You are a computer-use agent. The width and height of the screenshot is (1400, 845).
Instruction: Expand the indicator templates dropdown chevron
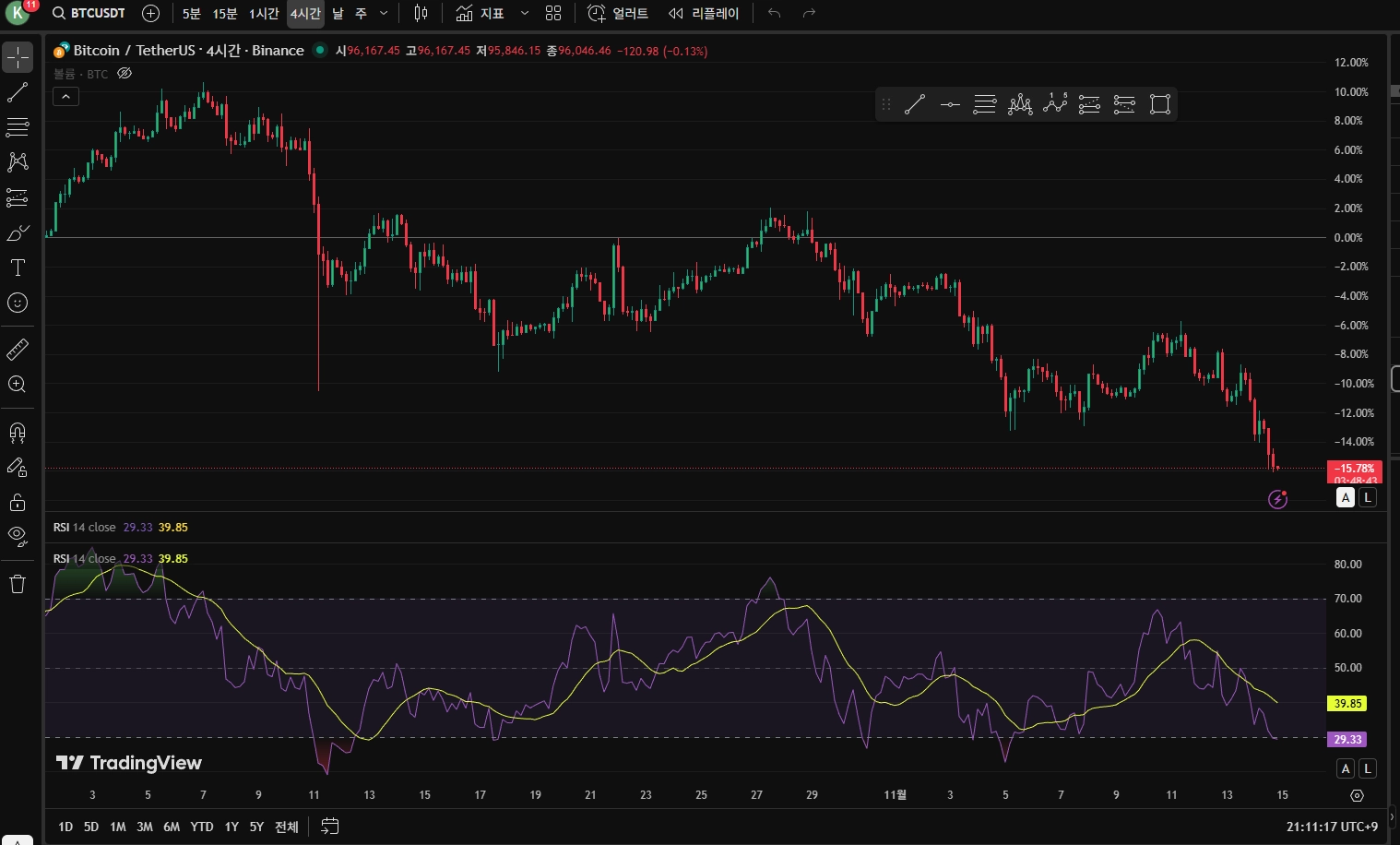[525, 14]
